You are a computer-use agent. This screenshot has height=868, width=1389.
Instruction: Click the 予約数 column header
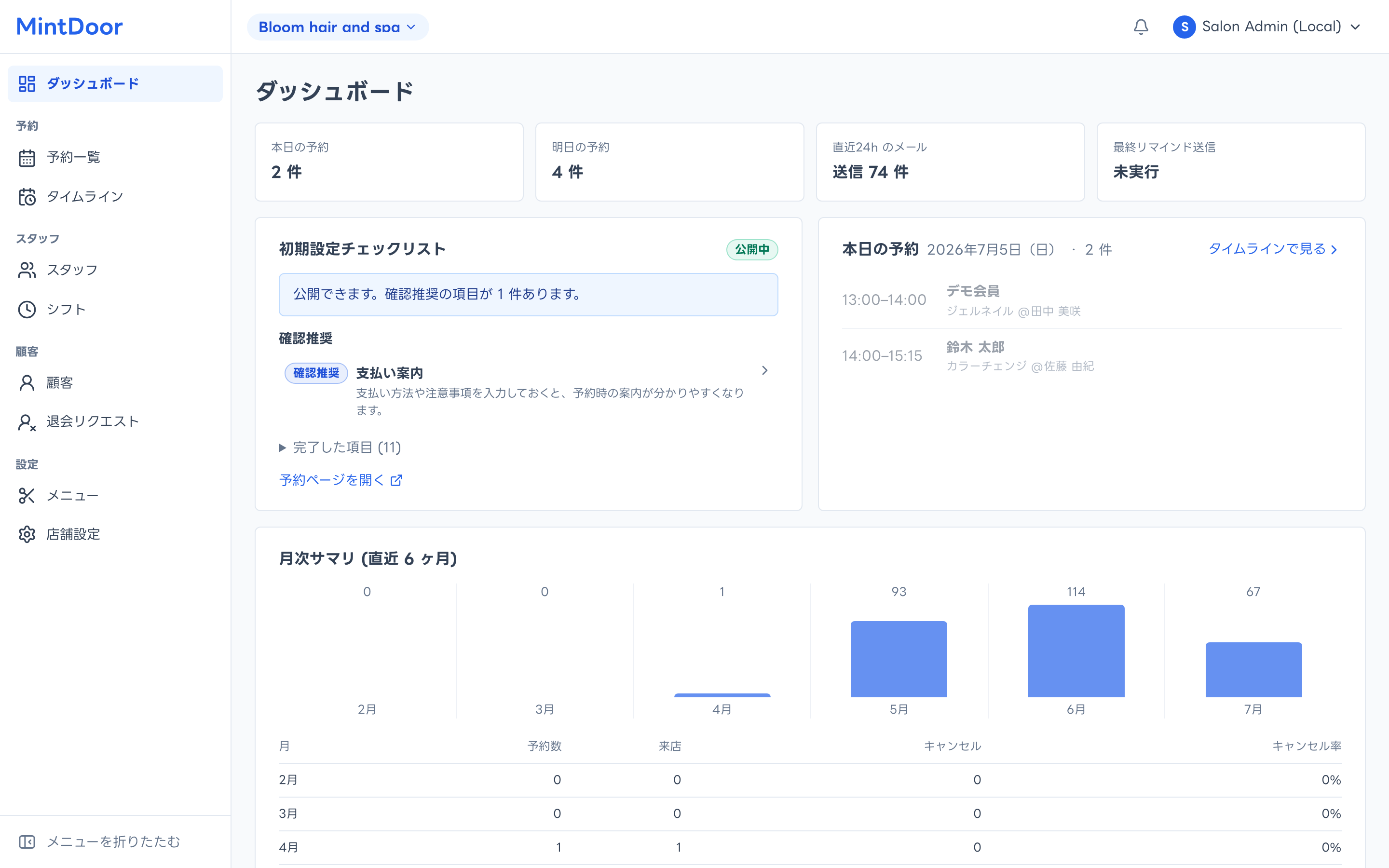(544, 746)
